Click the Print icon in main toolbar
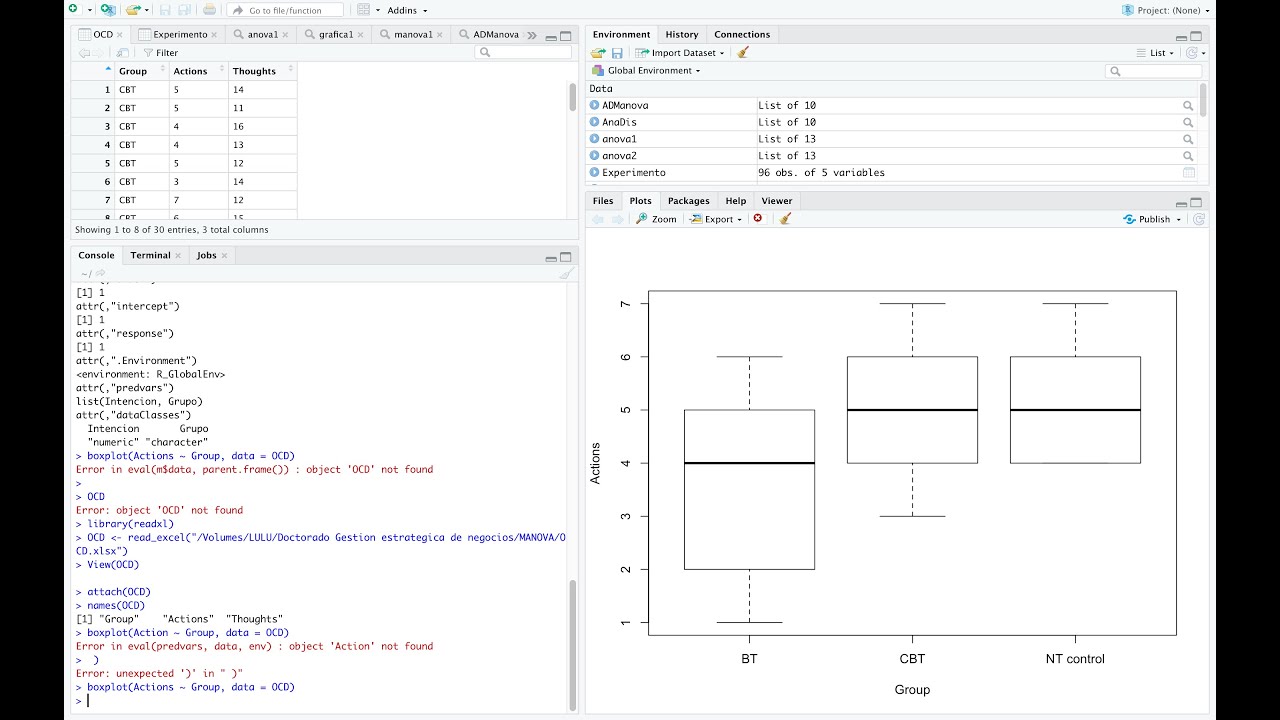Image resolution: width=1280 pixels, height=720 pixels. tap(209, 10)
